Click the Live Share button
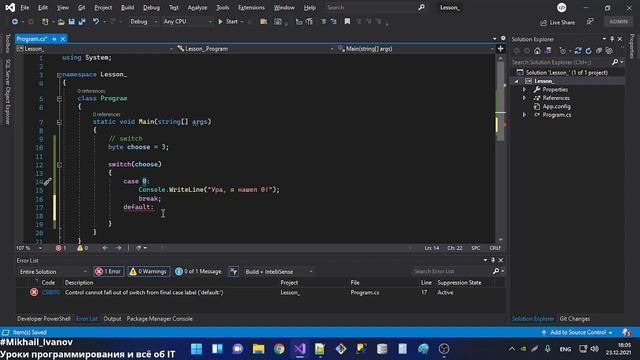 coord(558,22)
